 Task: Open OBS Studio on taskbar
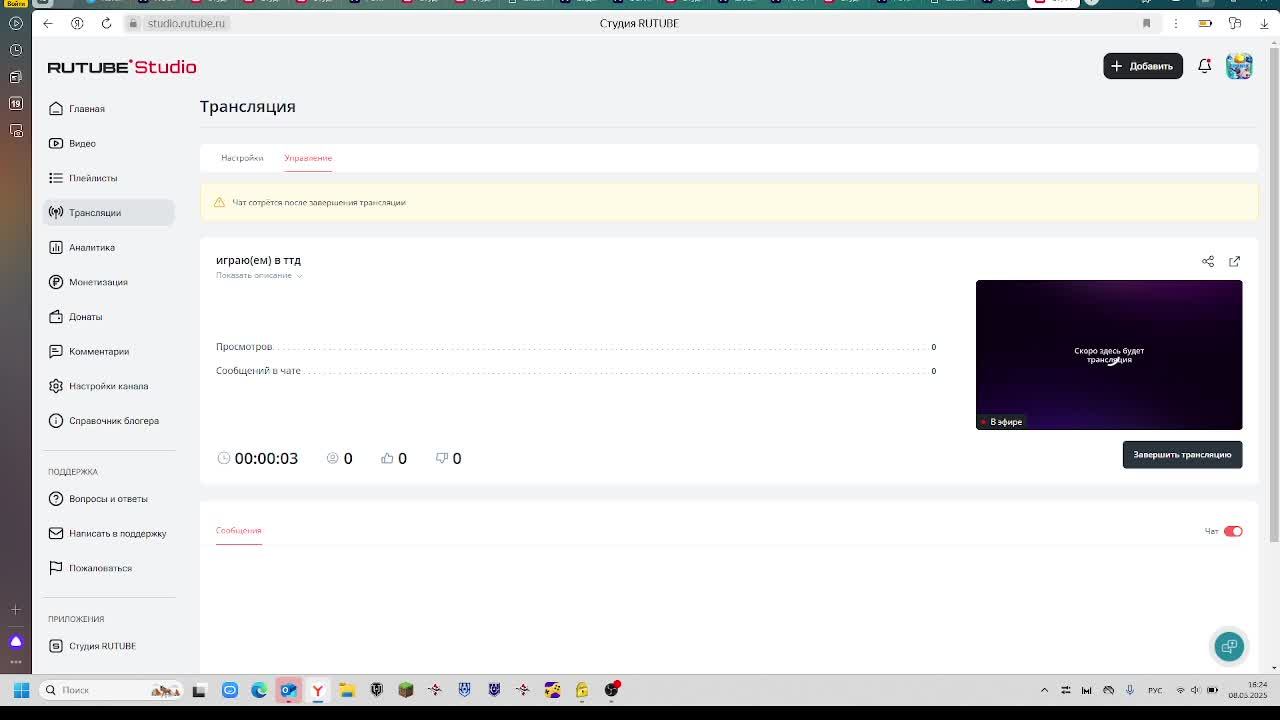[x=611, y=690]
